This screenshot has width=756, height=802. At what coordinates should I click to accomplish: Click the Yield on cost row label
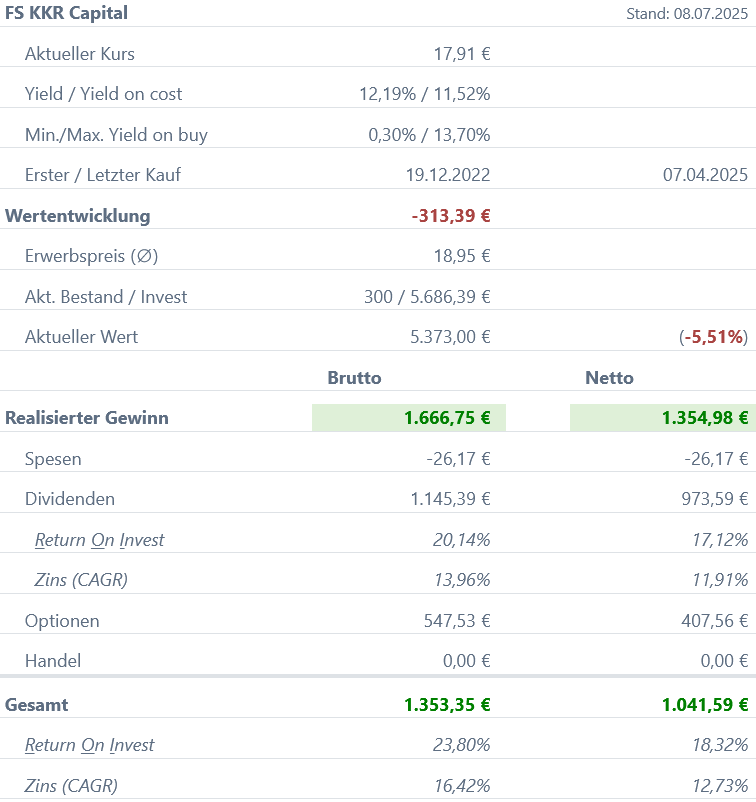[103, 94]
